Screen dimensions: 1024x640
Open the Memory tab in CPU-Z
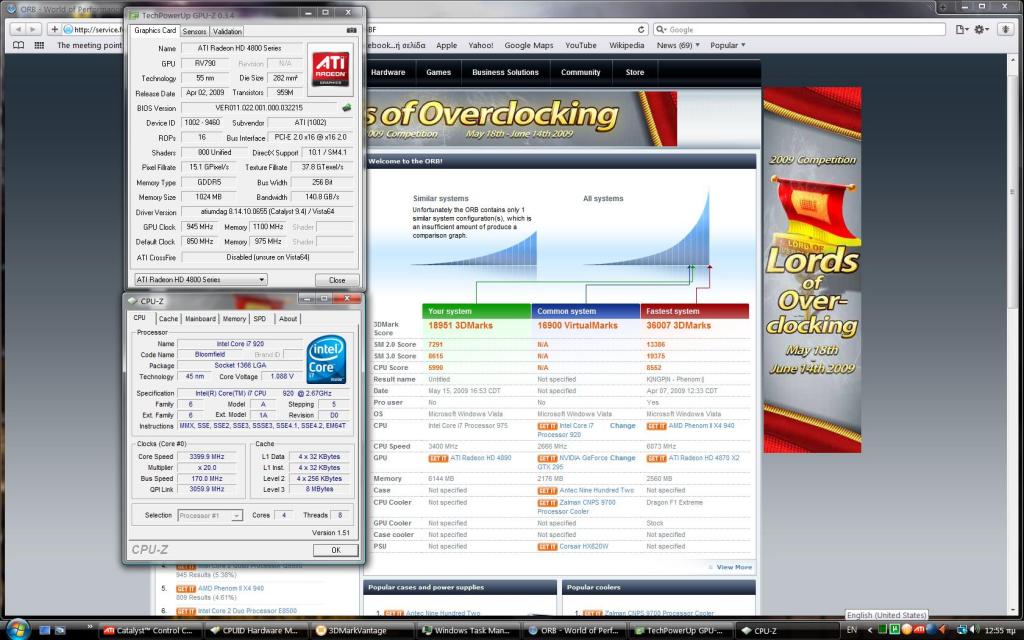coord(234,319)
